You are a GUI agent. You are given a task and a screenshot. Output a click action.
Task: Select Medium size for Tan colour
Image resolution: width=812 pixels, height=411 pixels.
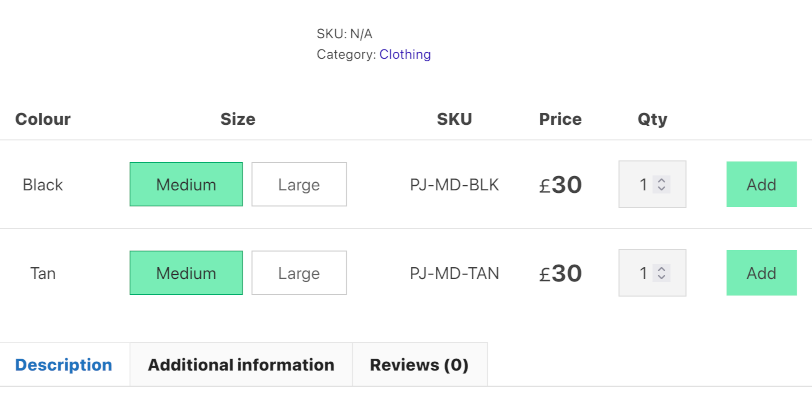pyautogui.click(x=186, y=273)
